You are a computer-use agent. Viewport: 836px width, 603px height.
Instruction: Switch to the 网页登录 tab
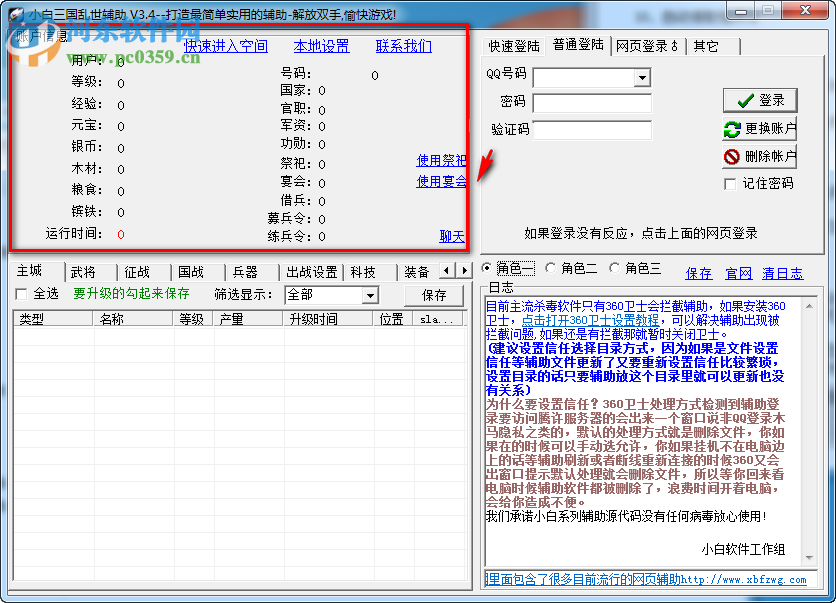click(647, 46)
